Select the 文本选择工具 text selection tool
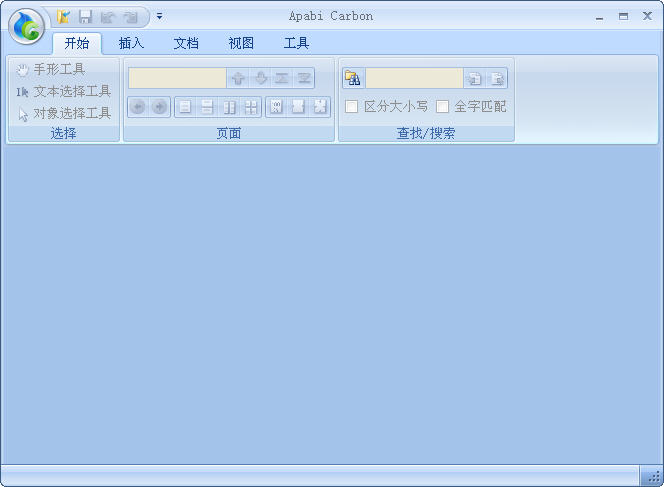The image size is (664, 487). pyautogui.click(x=64, y=91)
